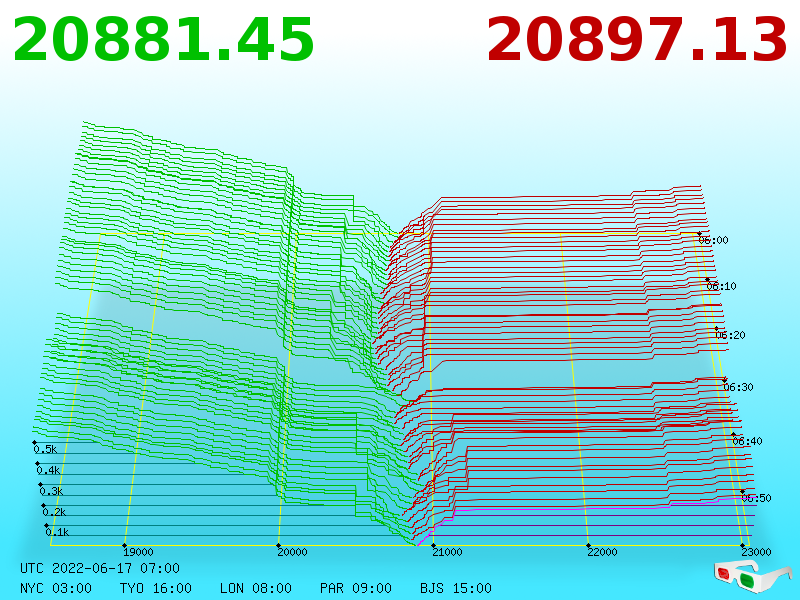The image size is (800, 600).
Task: Click the UTC 2022-06-17 07:00 timestamp
Action: click(100, 568)
